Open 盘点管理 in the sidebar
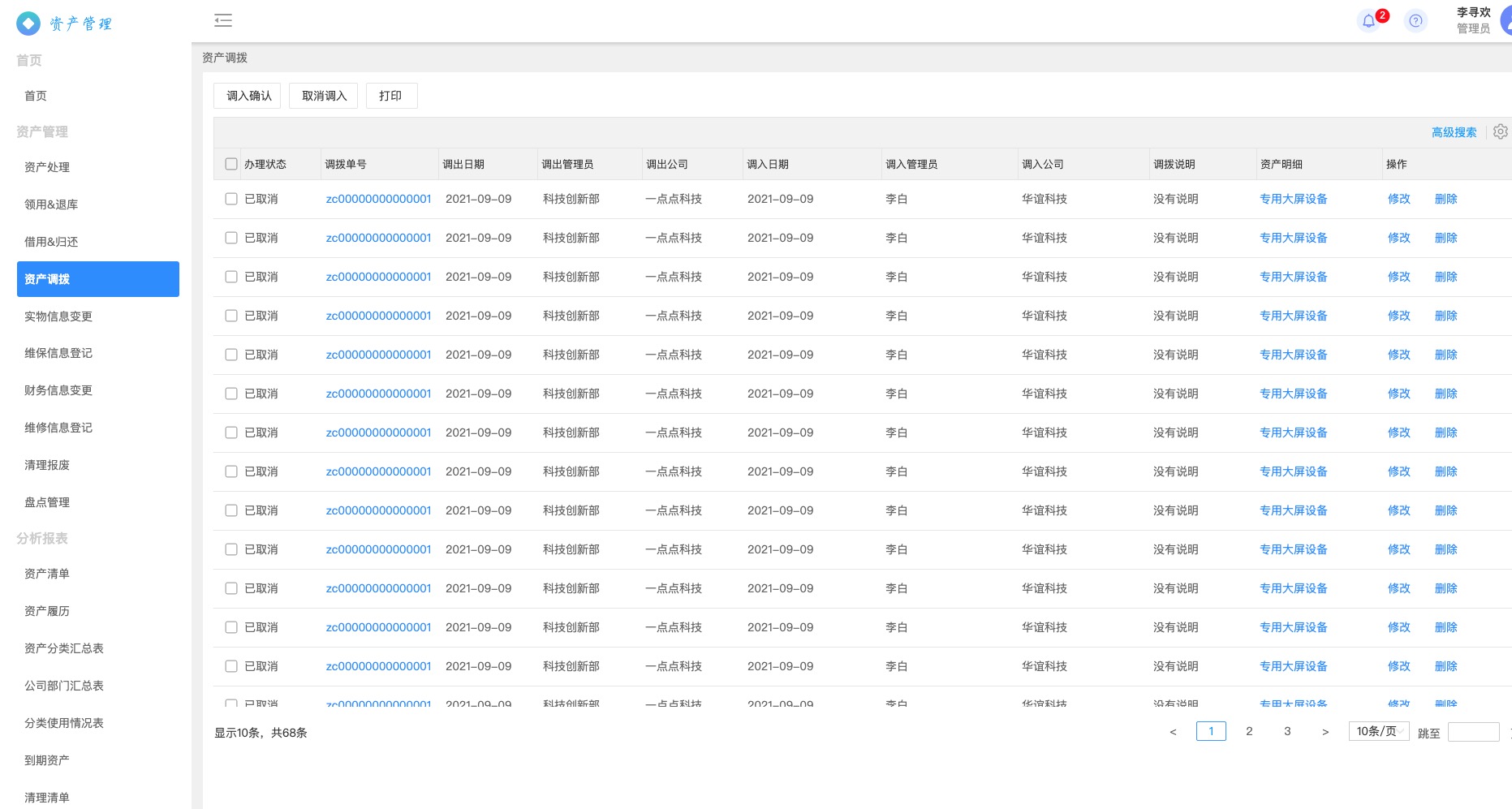The width and height of the screenshot is (1512, 809). click(47, 502)
